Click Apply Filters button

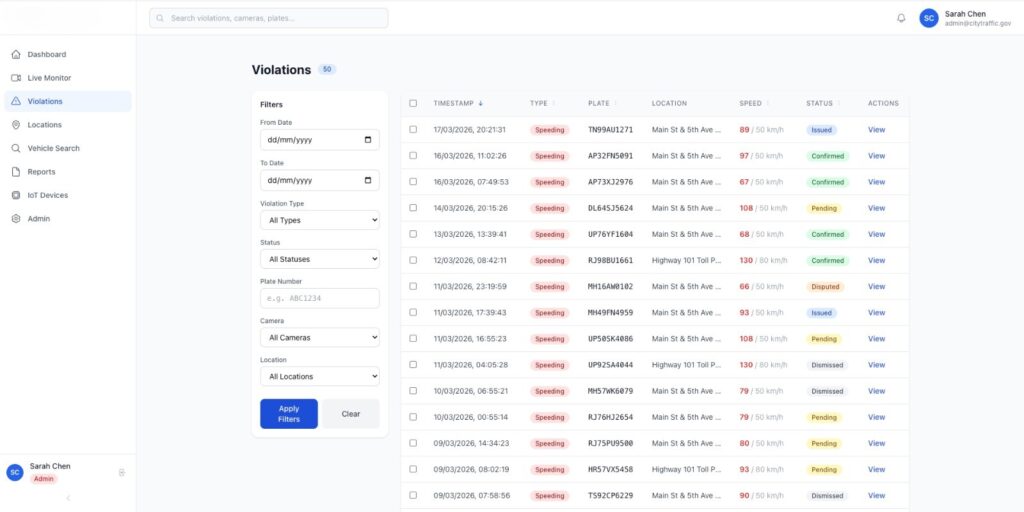point(289,414)
